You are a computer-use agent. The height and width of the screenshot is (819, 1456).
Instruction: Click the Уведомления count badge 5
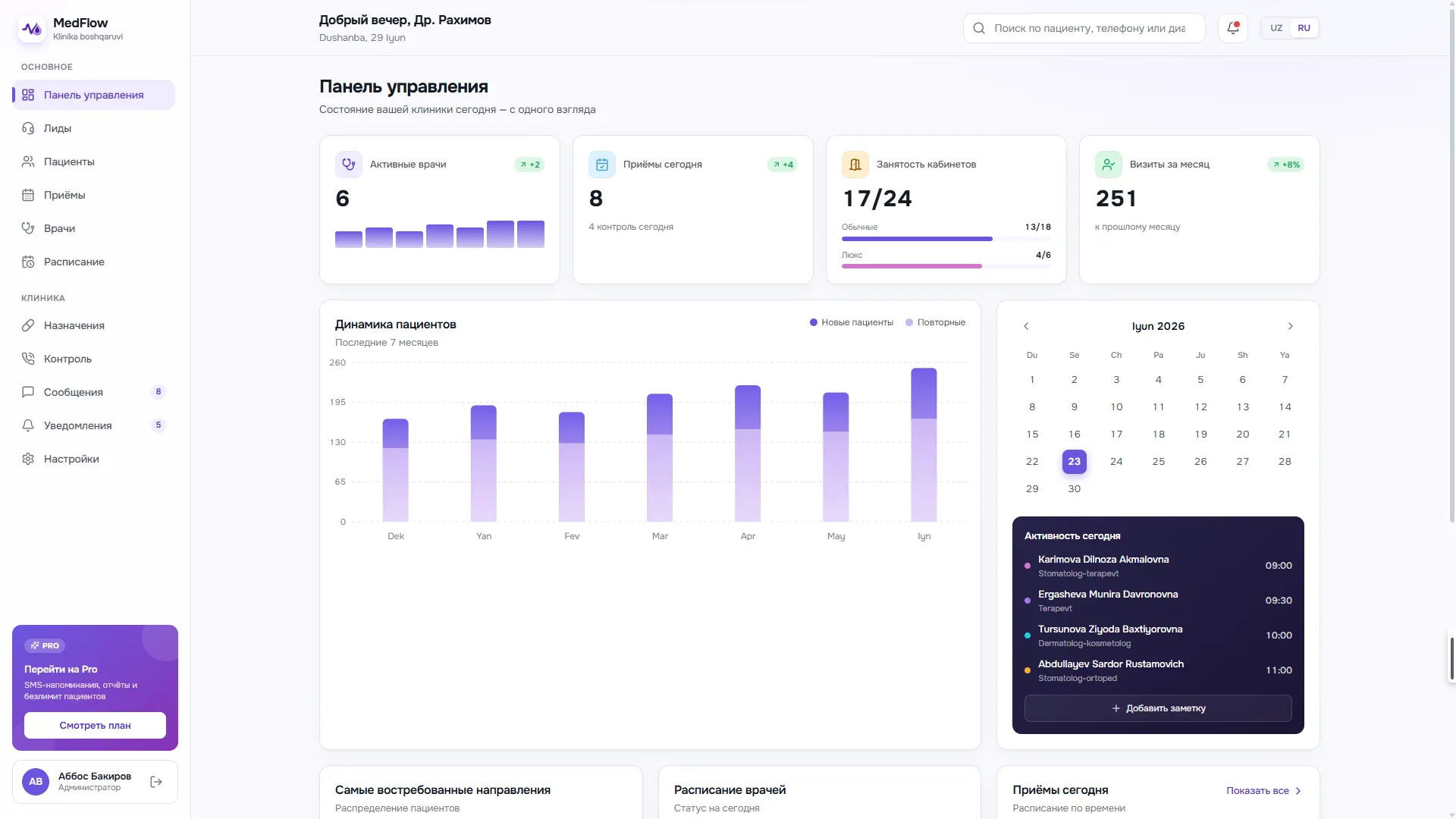[x=158, y=425]
